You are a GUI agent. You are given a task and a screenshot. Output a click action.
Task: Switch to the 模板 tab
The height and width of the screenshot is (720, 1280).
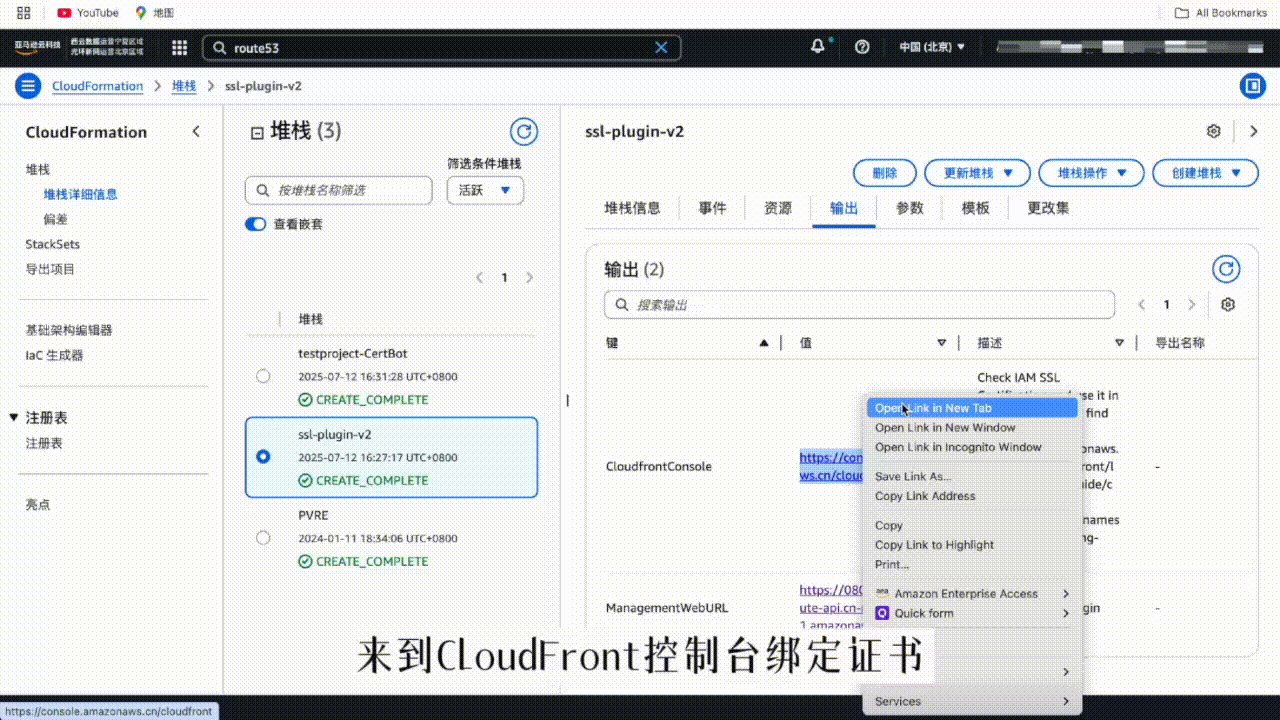coord(976,208)
